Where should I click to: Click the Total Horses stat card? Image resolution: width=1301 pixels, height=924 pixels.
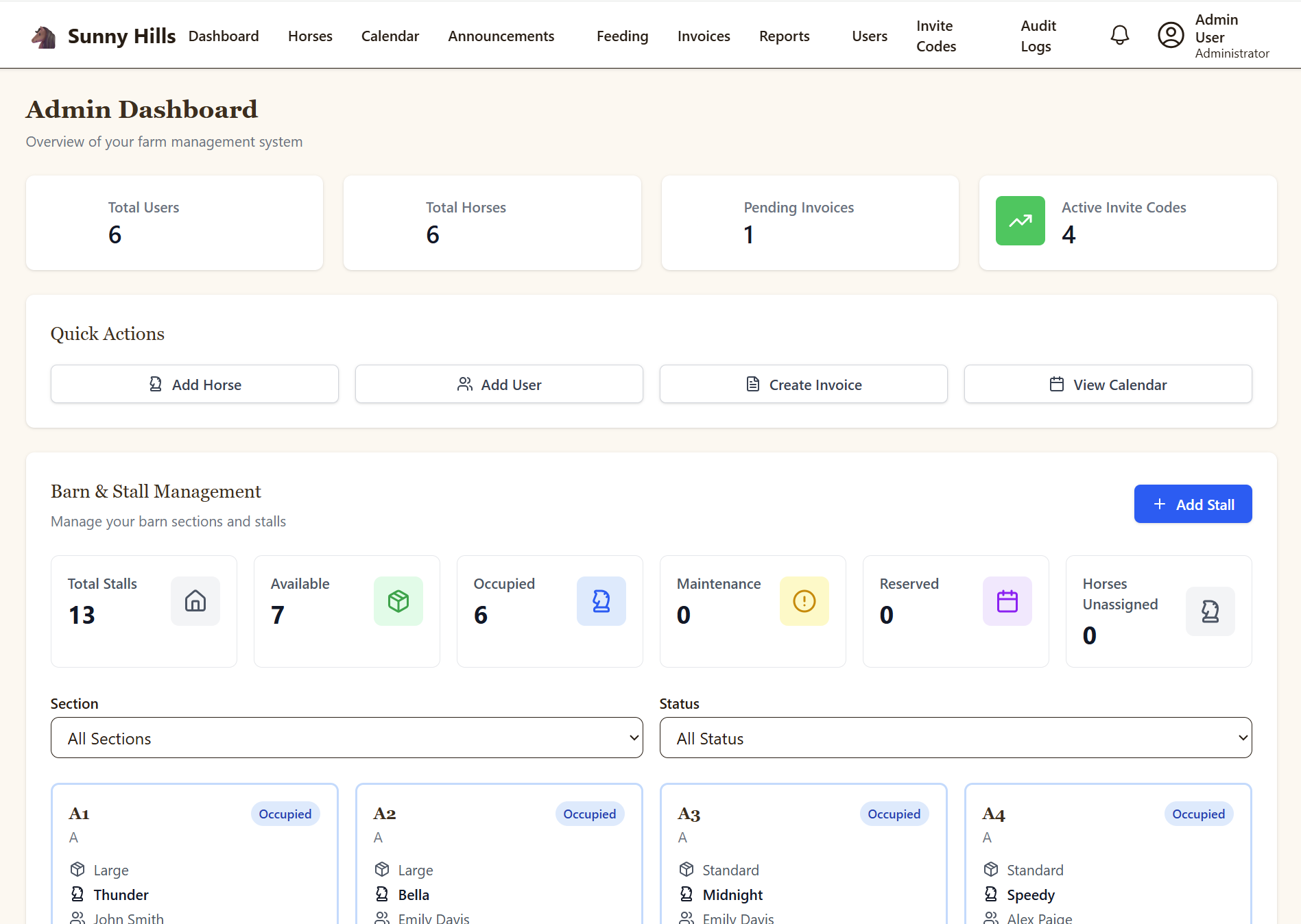coord(492,223)
